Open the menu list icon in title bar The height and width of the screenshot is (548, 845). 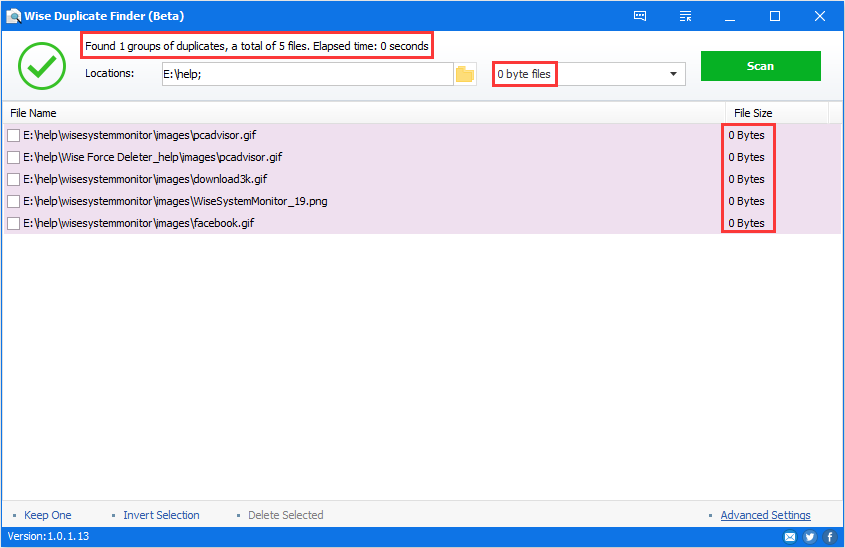point(685,16)
